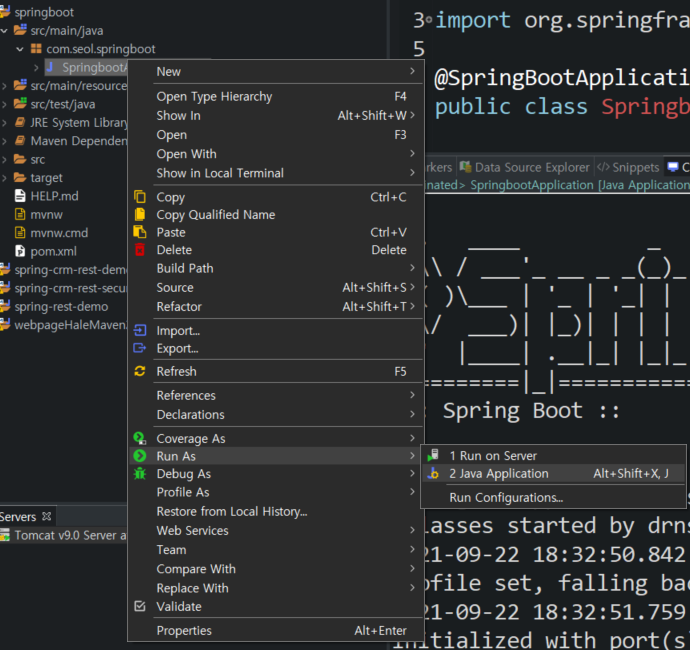Open the Compare With submenu

[275, 569]
